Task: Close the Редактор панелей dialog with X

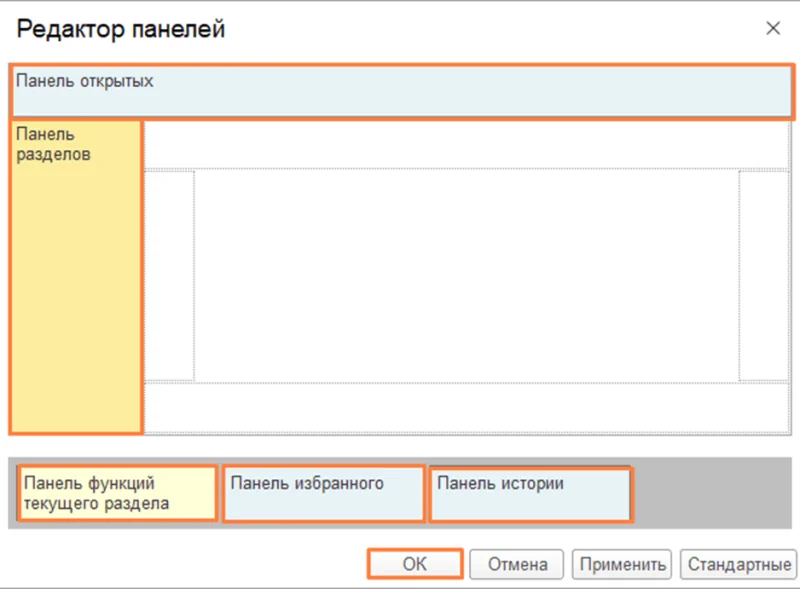Action: [x=773, y=29]
